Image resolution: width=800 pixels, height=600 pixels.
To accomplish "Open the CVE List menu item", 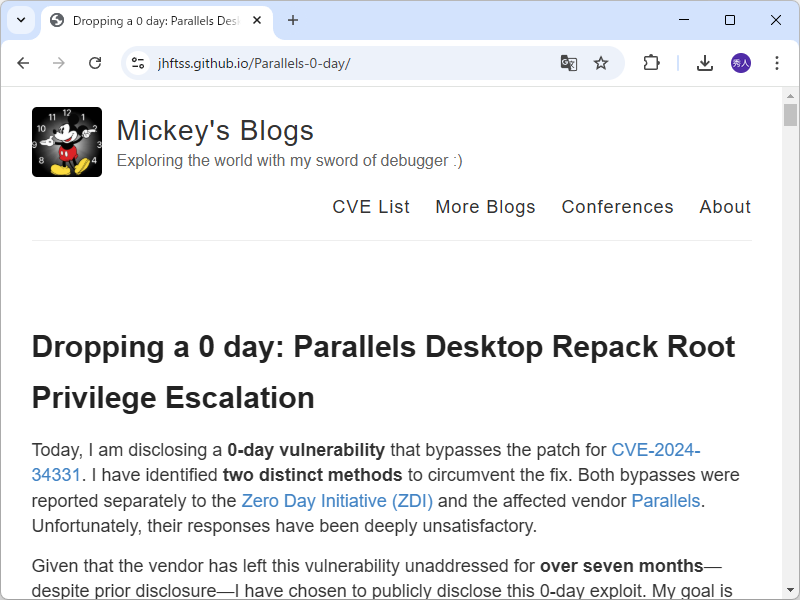I will (371, 207).
